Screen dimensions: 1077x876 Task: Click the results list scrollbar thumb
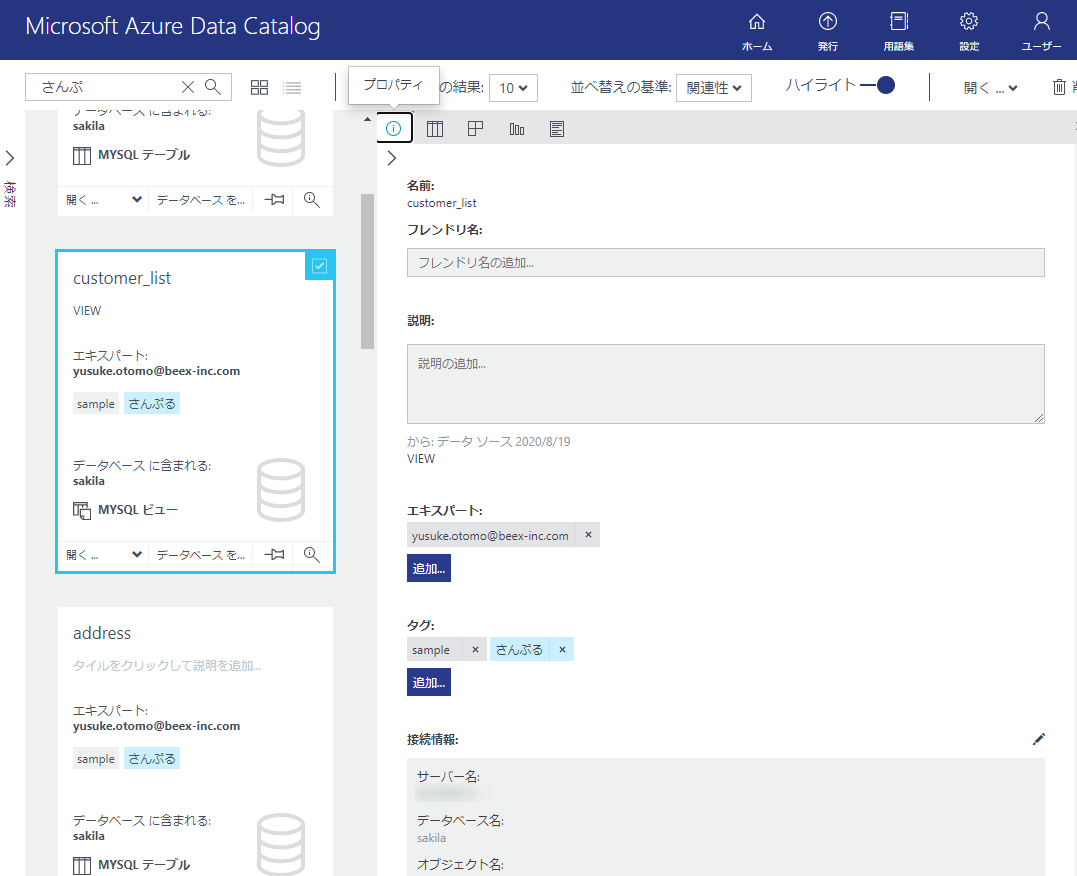click(x=367, y=271)
